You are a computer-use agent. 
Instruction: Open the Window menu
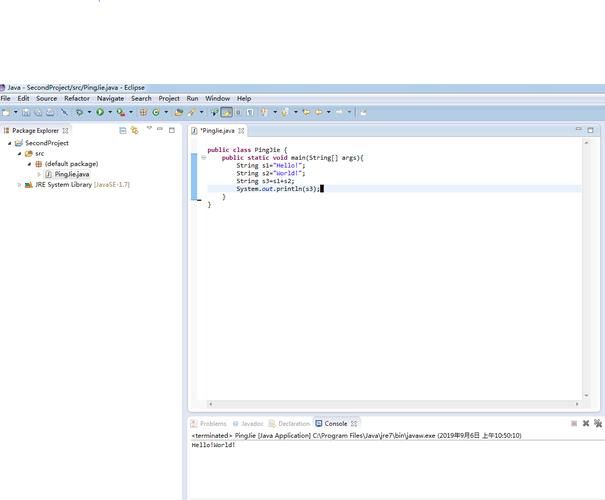pyautogui.click(x=217, y=98)
